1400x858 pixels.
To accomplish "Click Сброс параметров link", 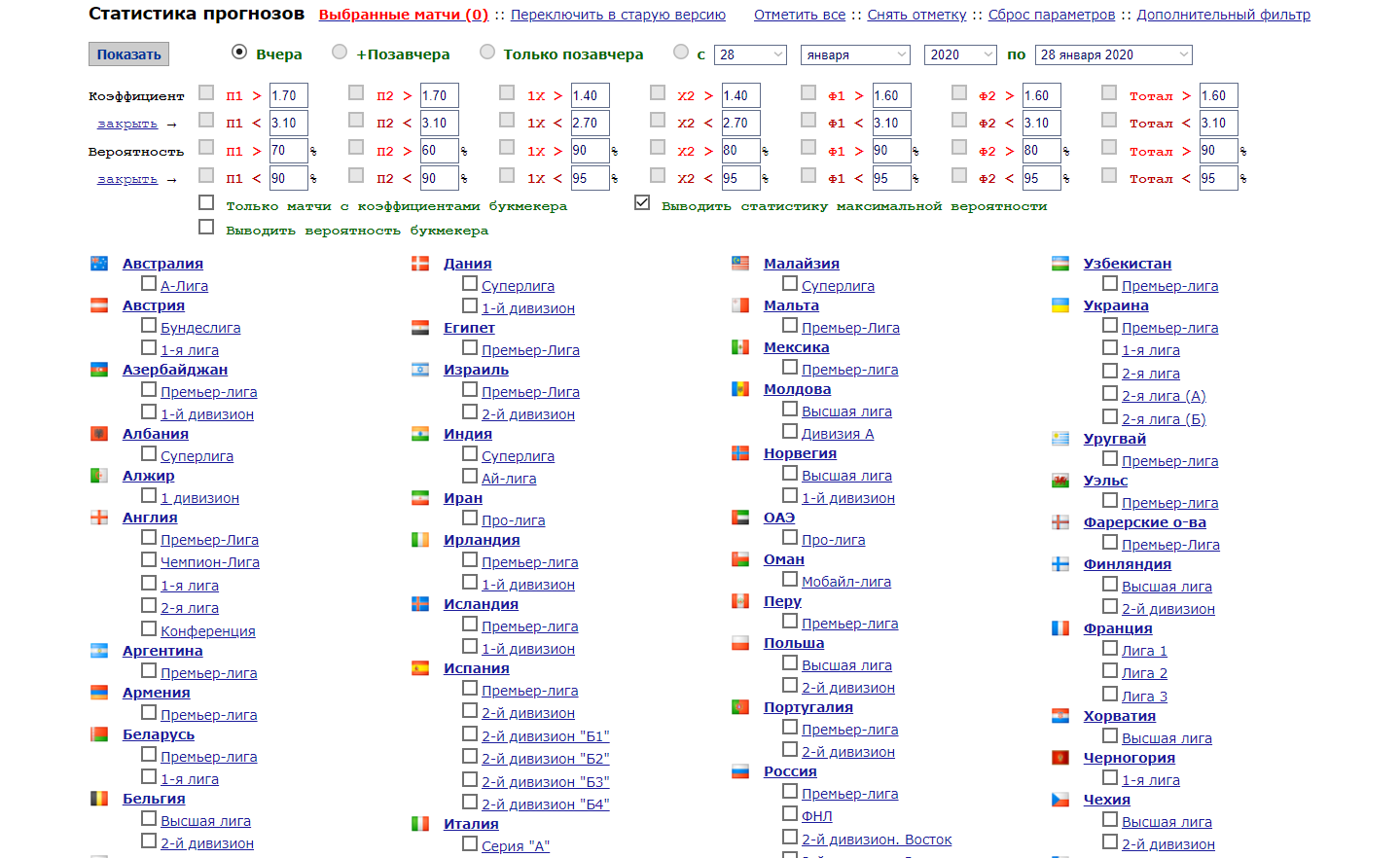I will [1052, 15].
